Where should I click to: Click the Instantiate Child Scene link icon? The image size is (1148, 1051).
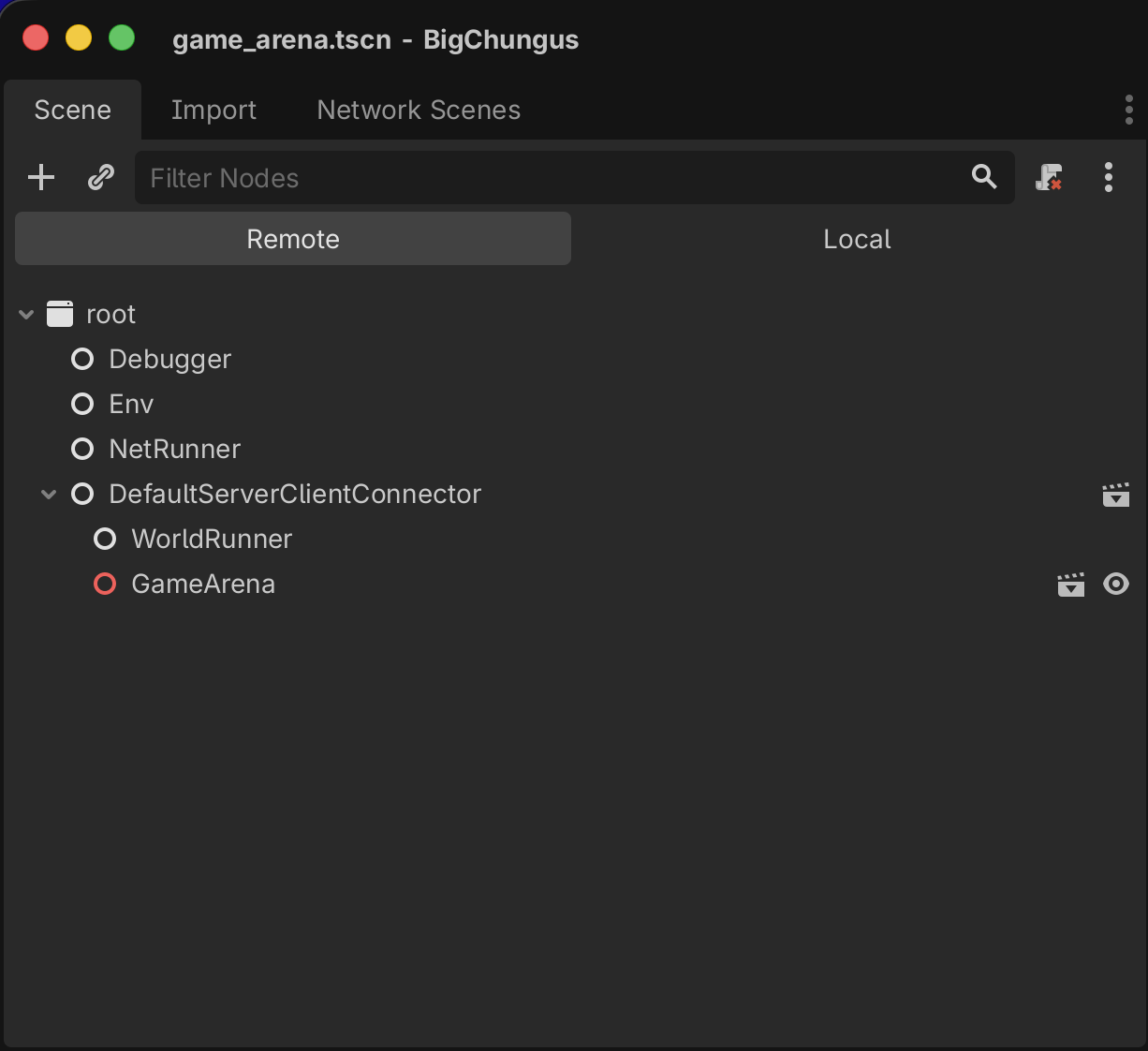click(x=100, y=177)
